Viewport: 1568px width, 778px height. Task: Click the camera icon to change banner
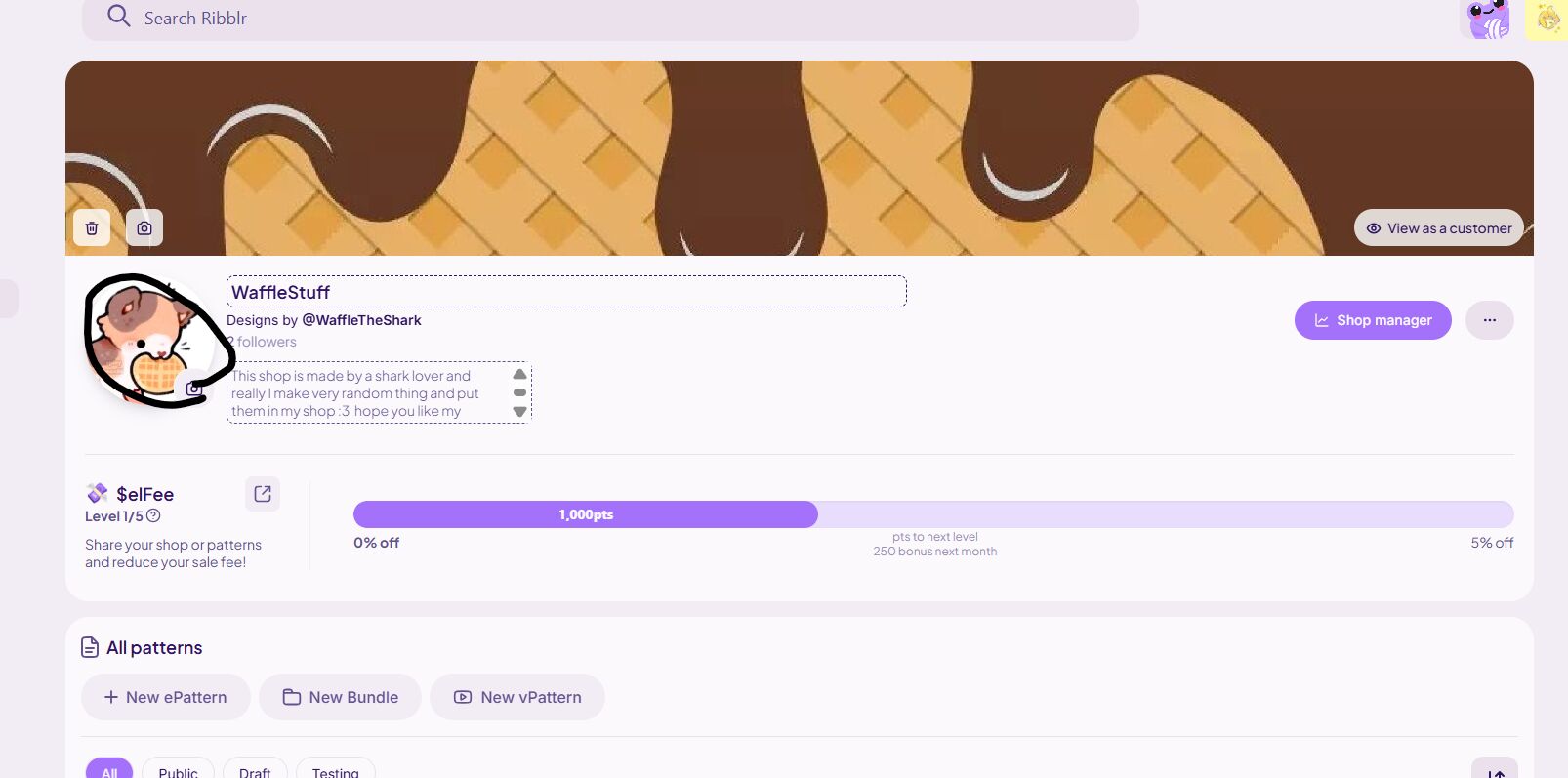144,228
